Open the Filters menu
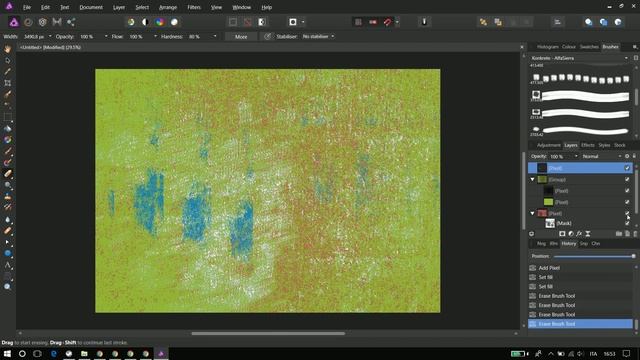The image size is (640, 360). click(194, 7)
